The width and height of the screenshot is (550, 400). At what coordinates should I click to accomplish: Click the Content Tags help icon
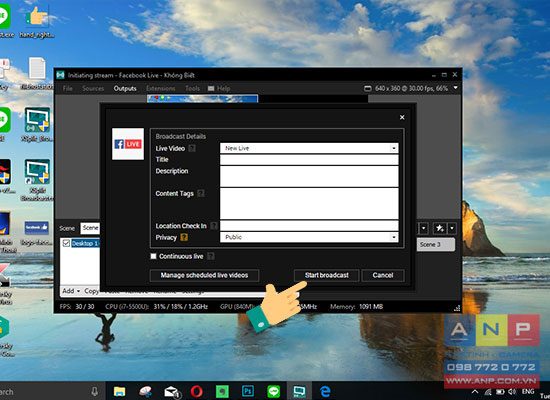pyautogui.click(x=201, y=193)
